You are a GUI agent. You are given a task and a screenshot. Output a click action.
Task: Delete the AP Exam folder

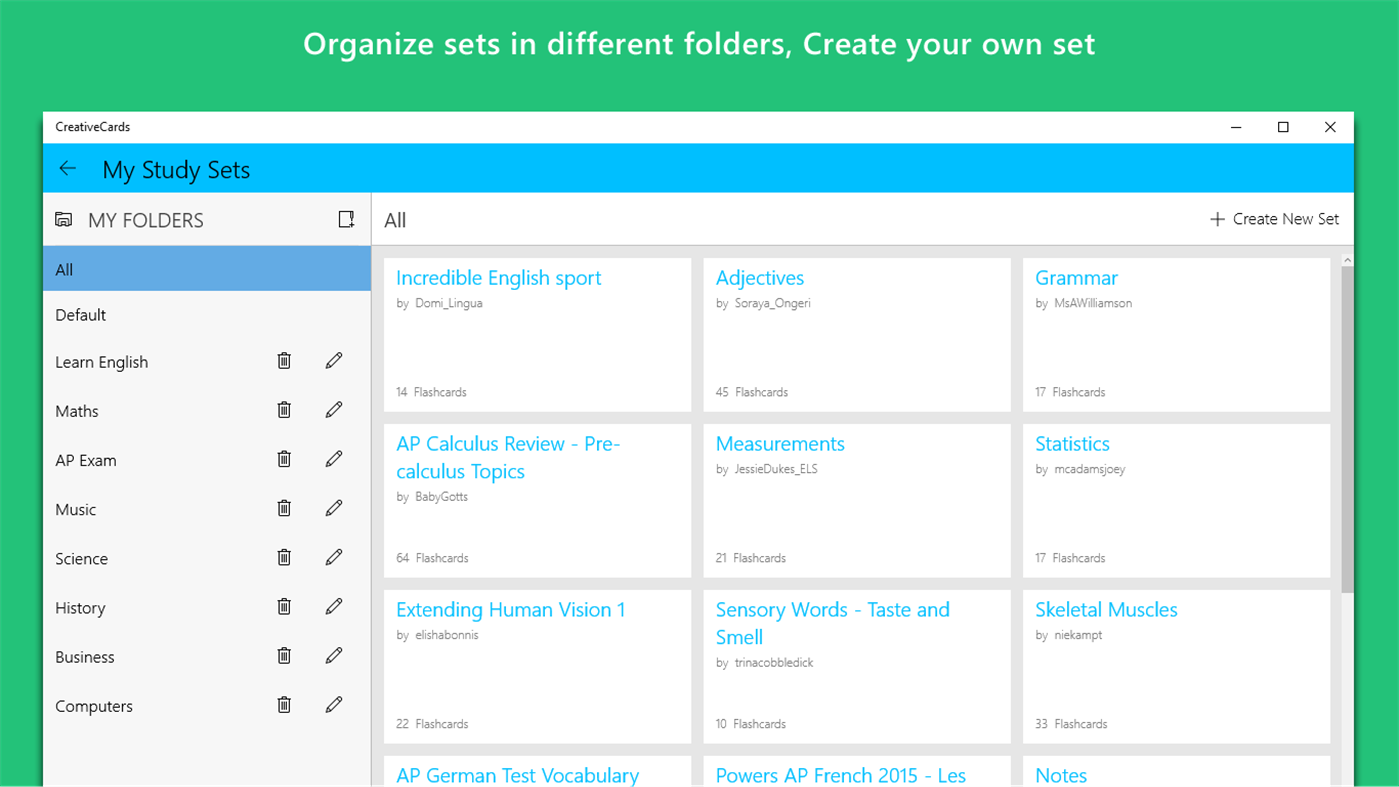click(x=284, y=458)
